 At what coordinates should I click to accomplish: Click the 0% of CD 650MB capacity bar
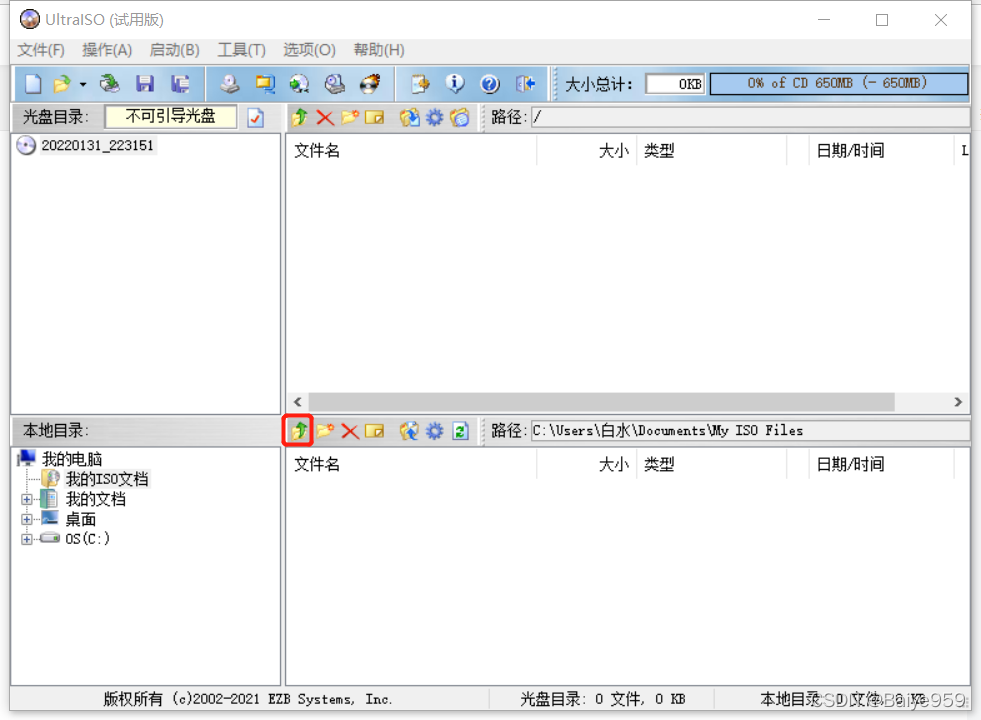(838, 84)
